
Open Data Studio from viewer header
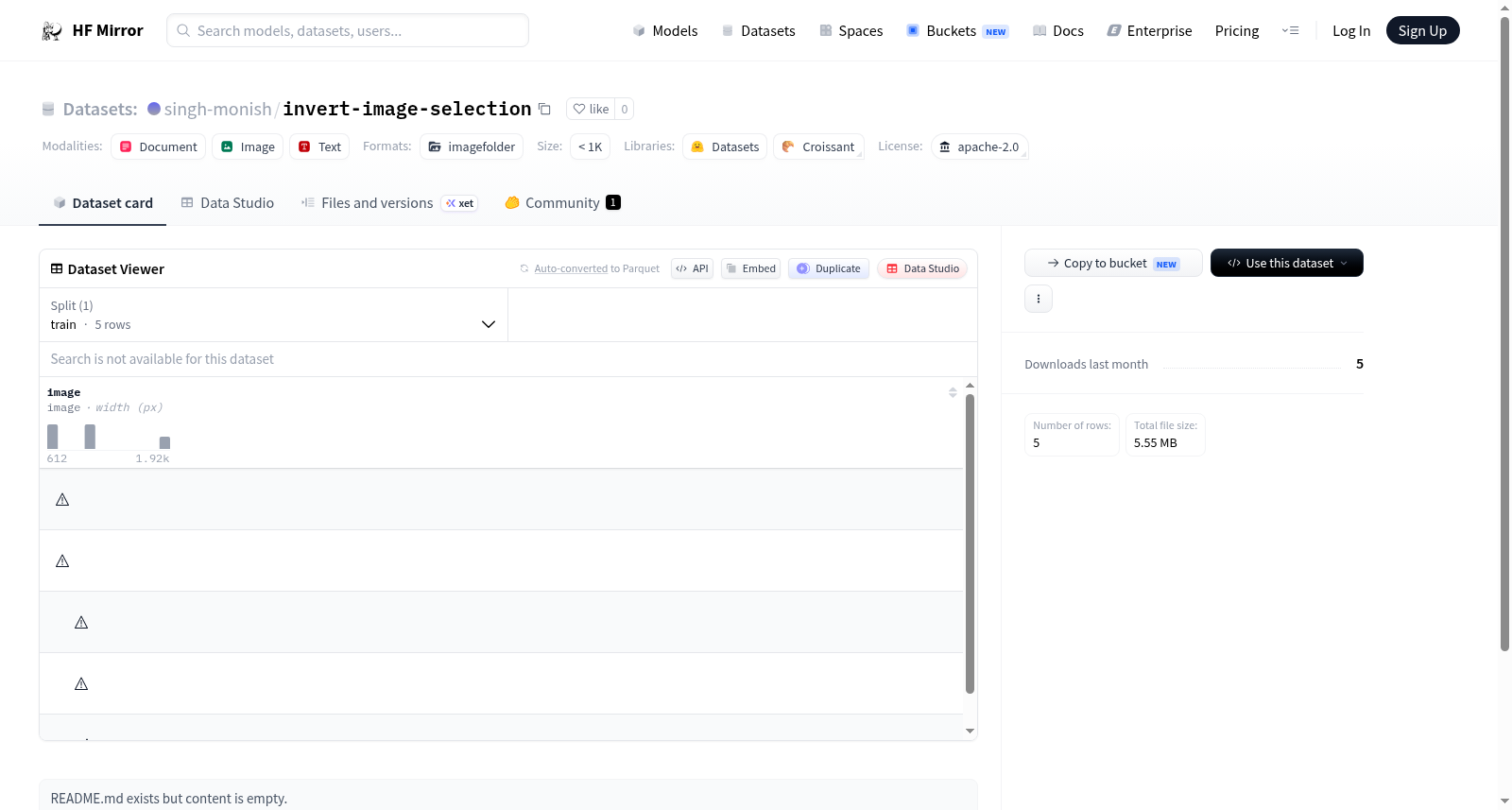pos(921,268)
